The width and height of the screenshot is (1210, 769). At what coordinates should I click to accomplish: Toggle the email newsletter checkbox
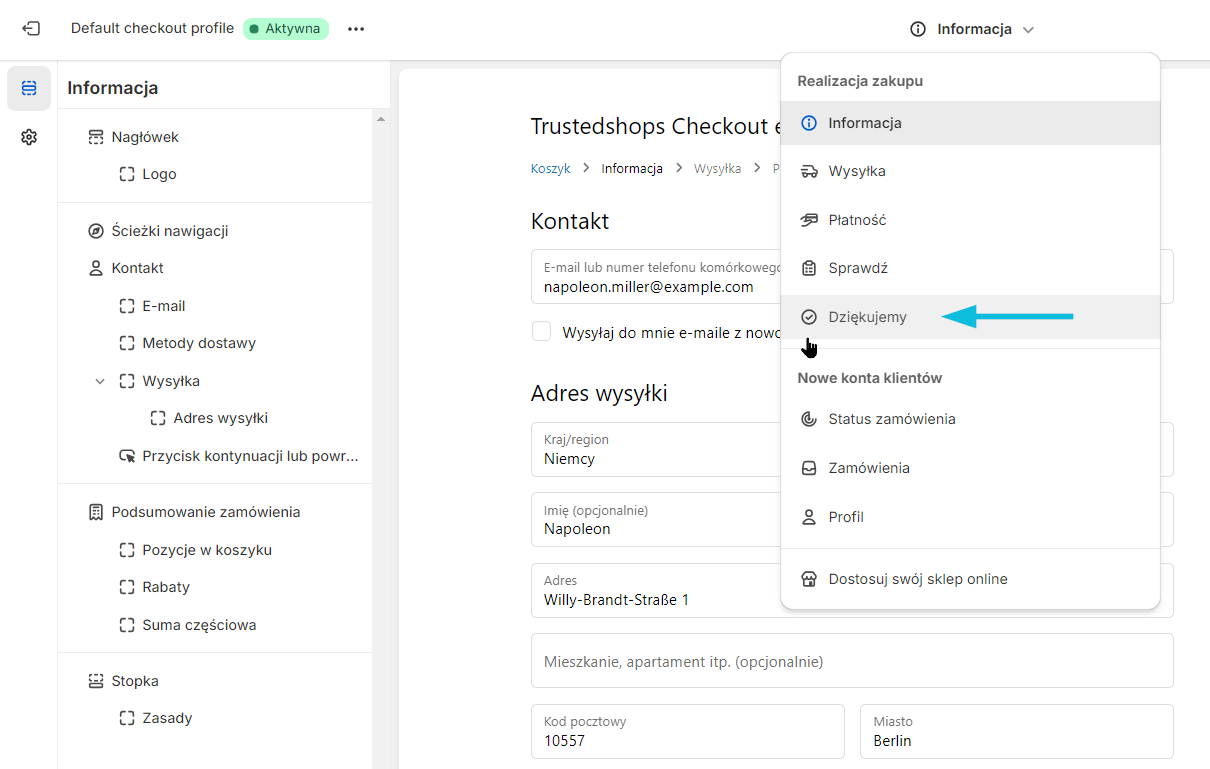coord(541,332)
